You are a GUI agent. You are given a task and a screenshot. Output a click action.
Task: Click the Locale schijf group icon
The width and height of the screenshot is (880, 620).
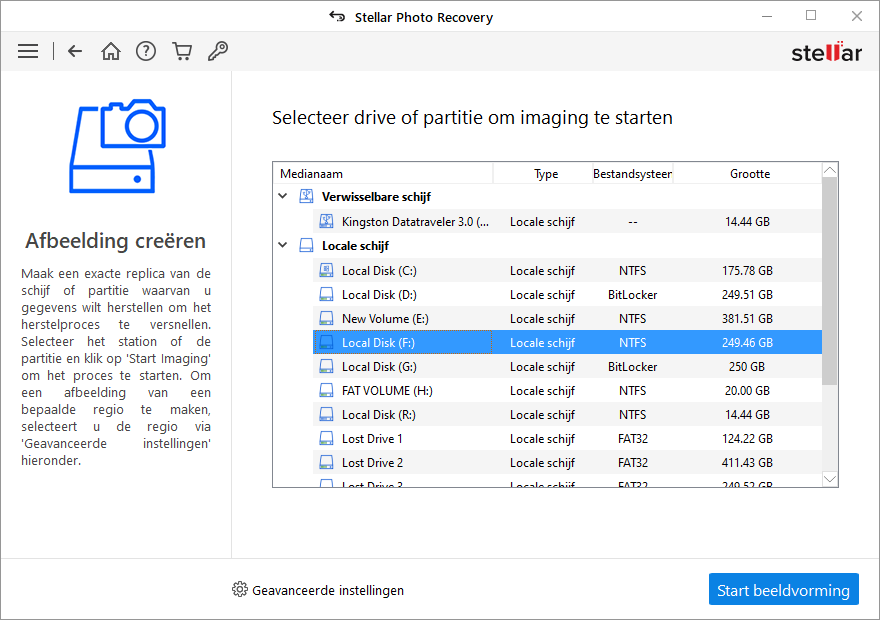pyautogui.click(x=306, y=245)
